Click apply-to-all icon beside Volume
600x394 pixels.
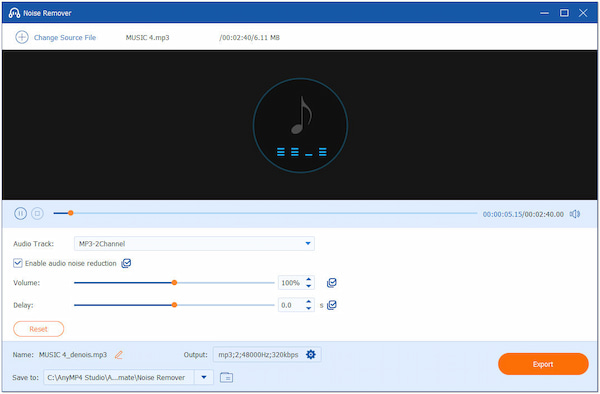332,283
